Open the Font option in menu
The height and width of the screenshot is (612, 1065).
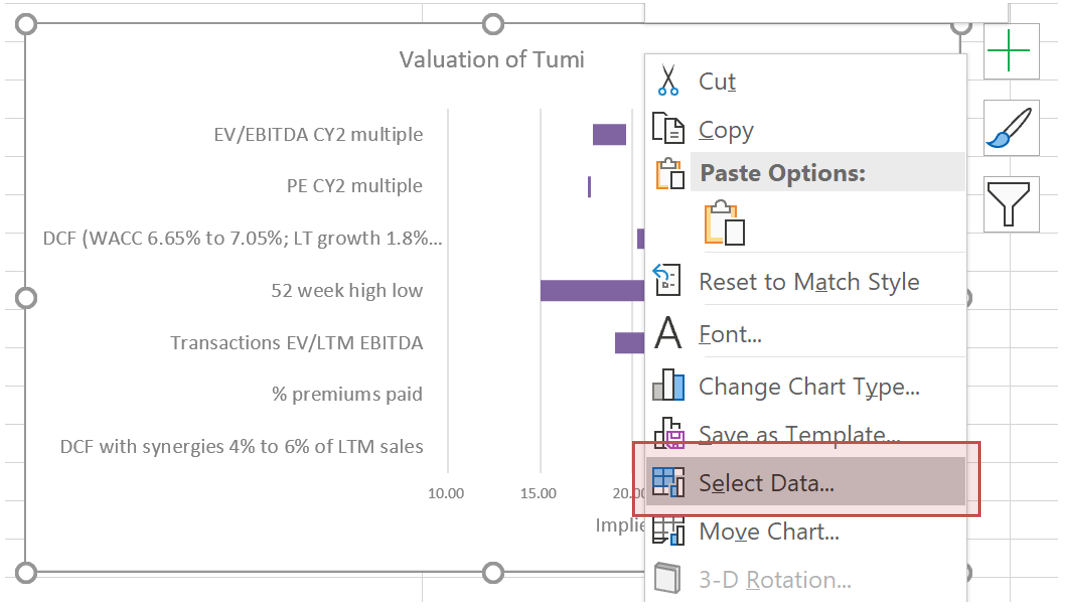pyautogui.click(x=730, y=335)
